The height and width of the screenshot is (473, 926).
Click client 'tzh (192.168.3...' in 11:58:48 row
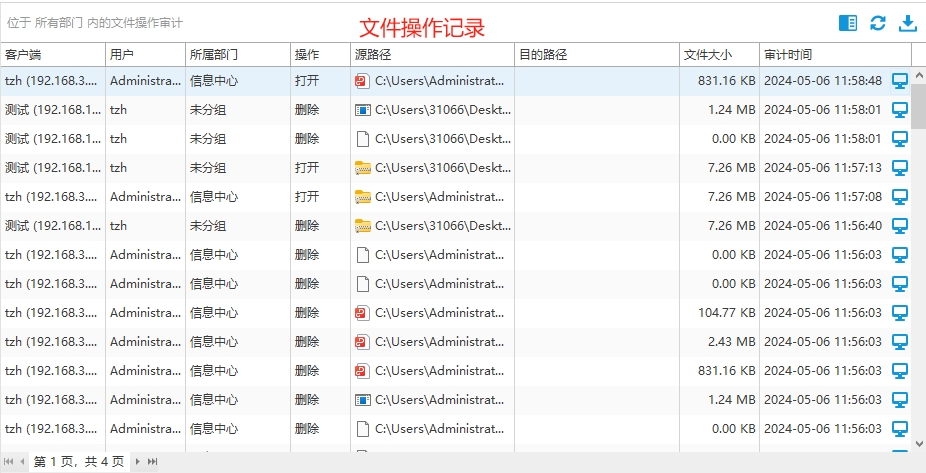point(51,81)
